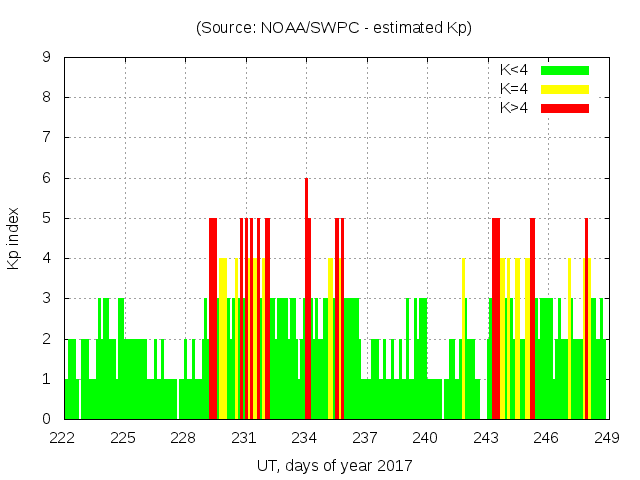Click the 249 tick label on x-axis
The height and width of the screenshot is (480, 640).
click(607, 437)
